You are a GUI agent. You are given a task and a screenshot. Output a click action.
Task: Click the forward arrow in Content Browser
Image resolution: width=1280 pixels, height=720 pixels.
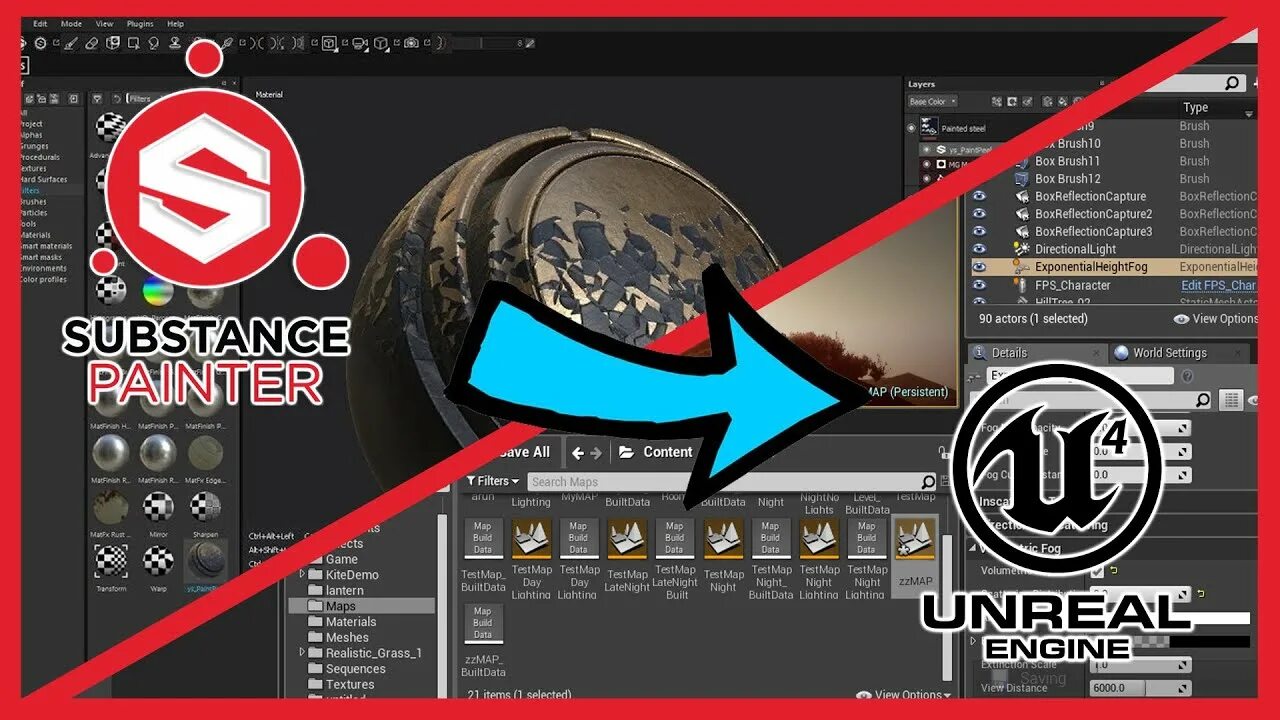click(597, 453)
